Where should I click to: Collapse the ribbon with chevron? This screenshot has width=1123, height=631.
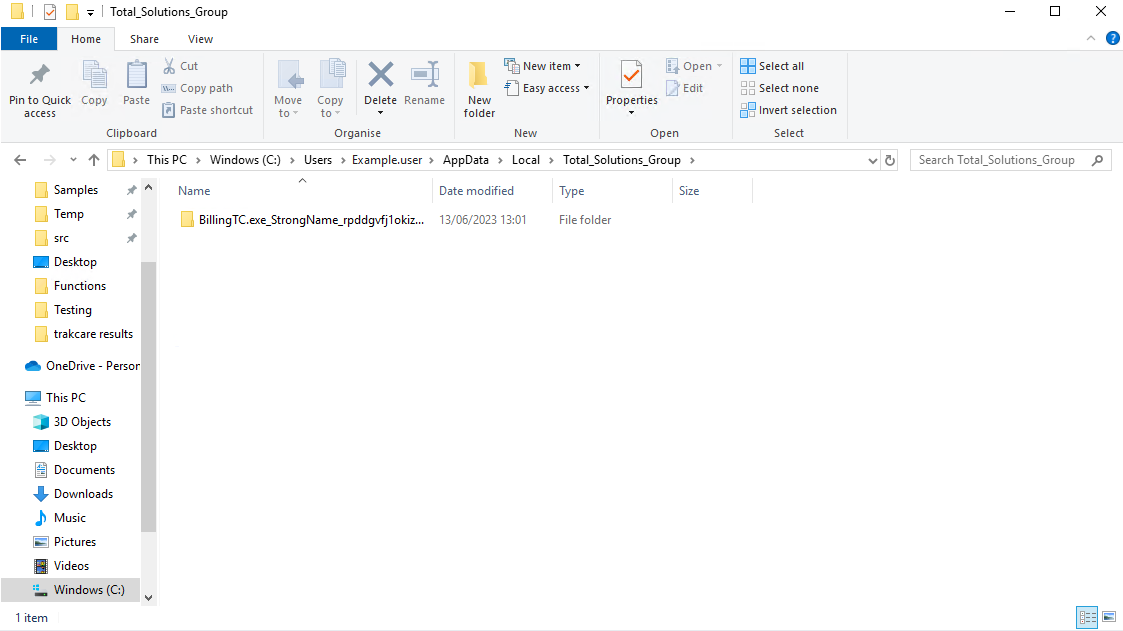(x=1091, y=39)
